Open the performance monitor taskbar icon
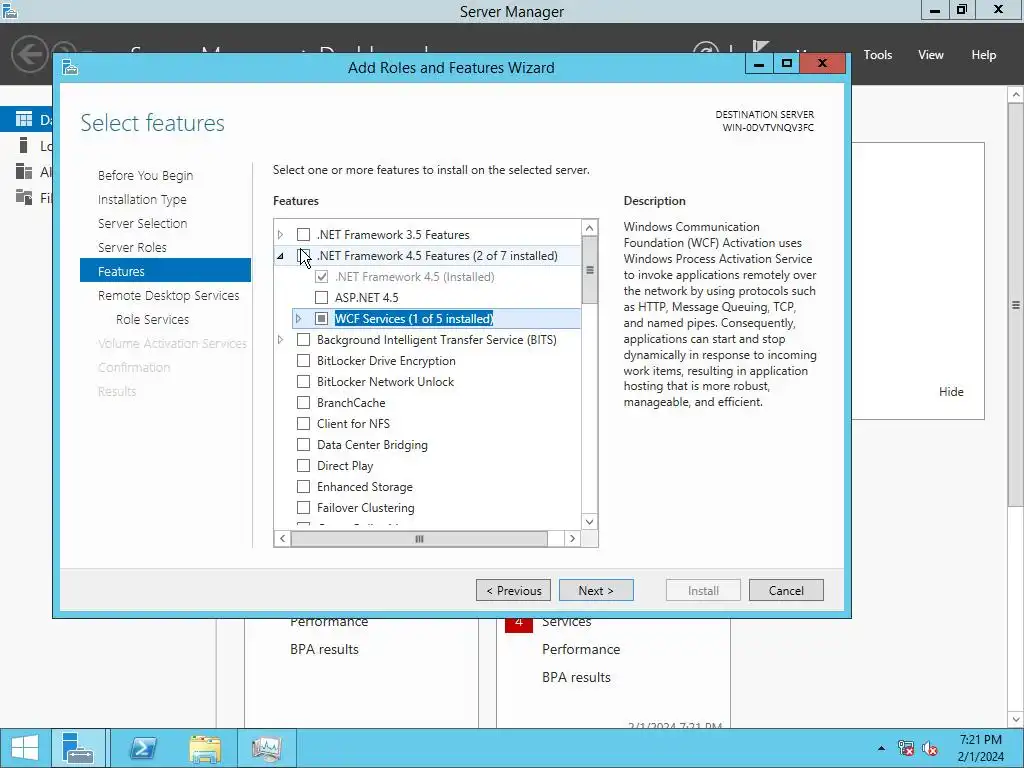This screenshot has height=768, width=1024. tap(266, 748)
